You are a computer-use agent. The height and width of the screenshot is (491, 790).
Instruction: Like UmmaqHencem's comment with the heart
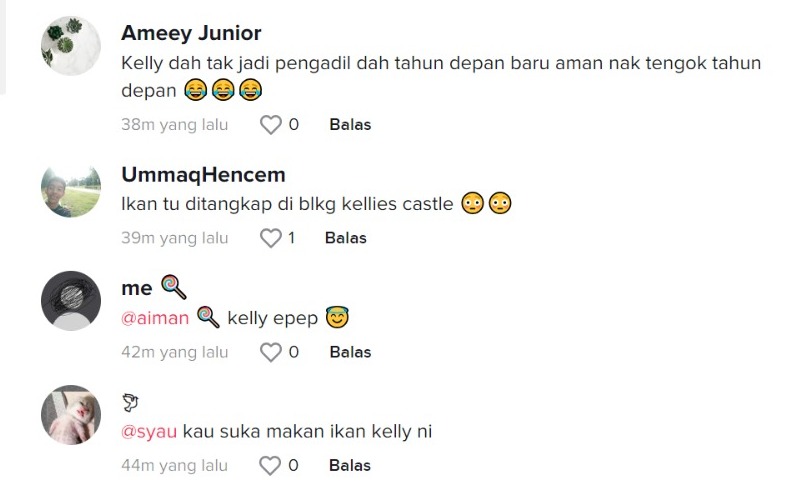click(270, 238)
